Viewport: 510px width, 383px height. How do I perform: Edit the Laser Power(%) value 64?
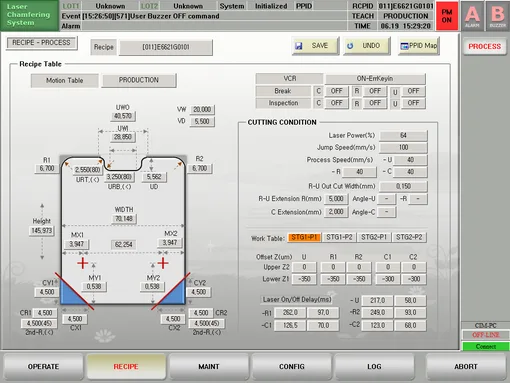tap(403, 135)
